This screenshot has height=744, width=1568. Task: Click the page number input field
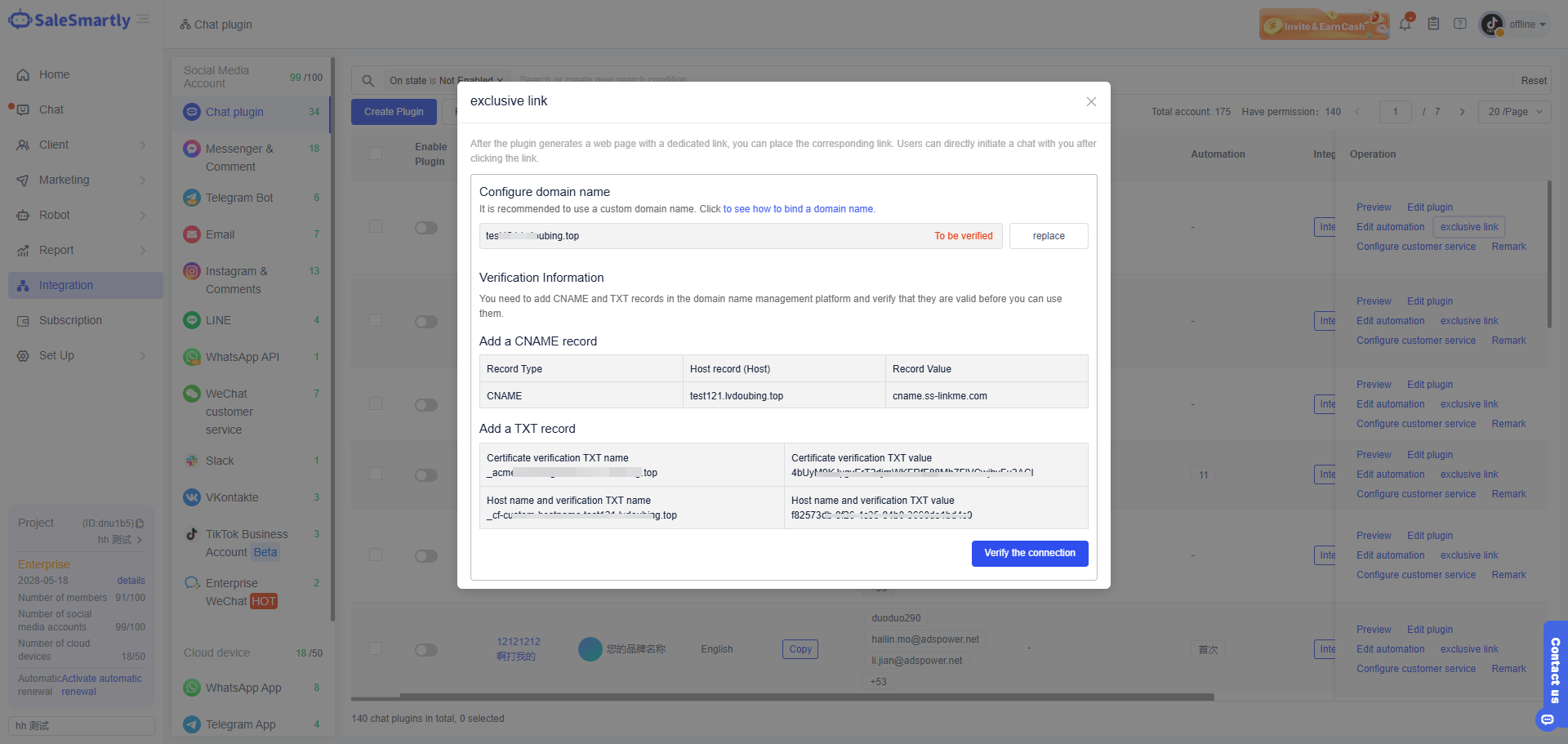(x=1396, y=112)
